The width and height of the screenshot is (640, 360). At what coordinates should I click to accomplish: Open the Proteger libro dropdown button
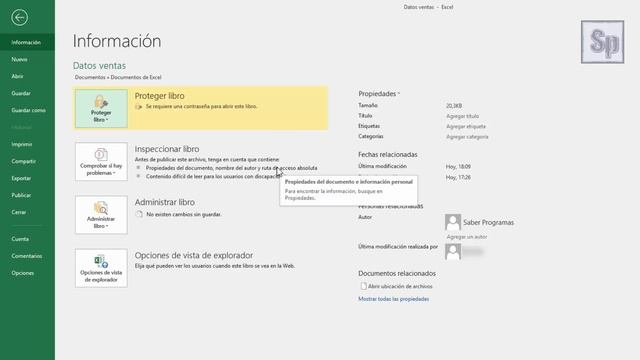(x=101, y=109)
